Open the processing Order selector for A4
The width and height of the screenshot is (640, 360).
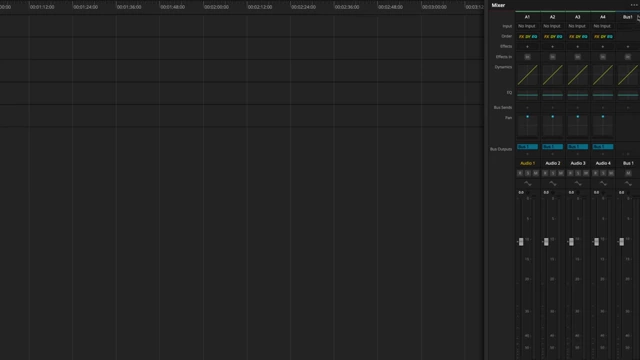(x=603, y=37)
